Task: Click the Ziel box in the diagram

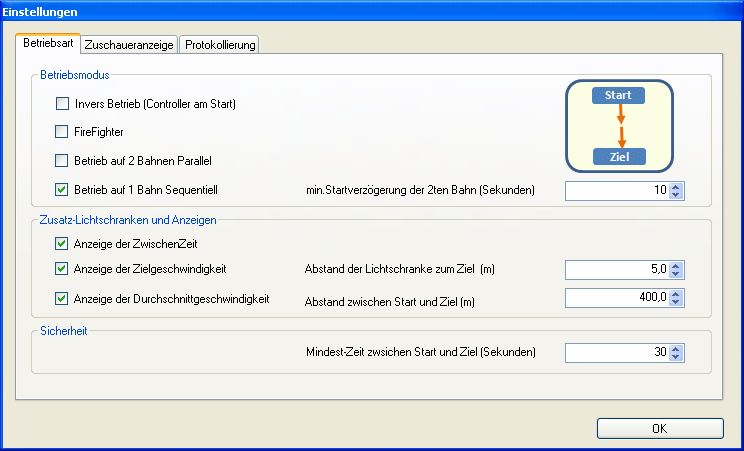Action: click(620, 156)
